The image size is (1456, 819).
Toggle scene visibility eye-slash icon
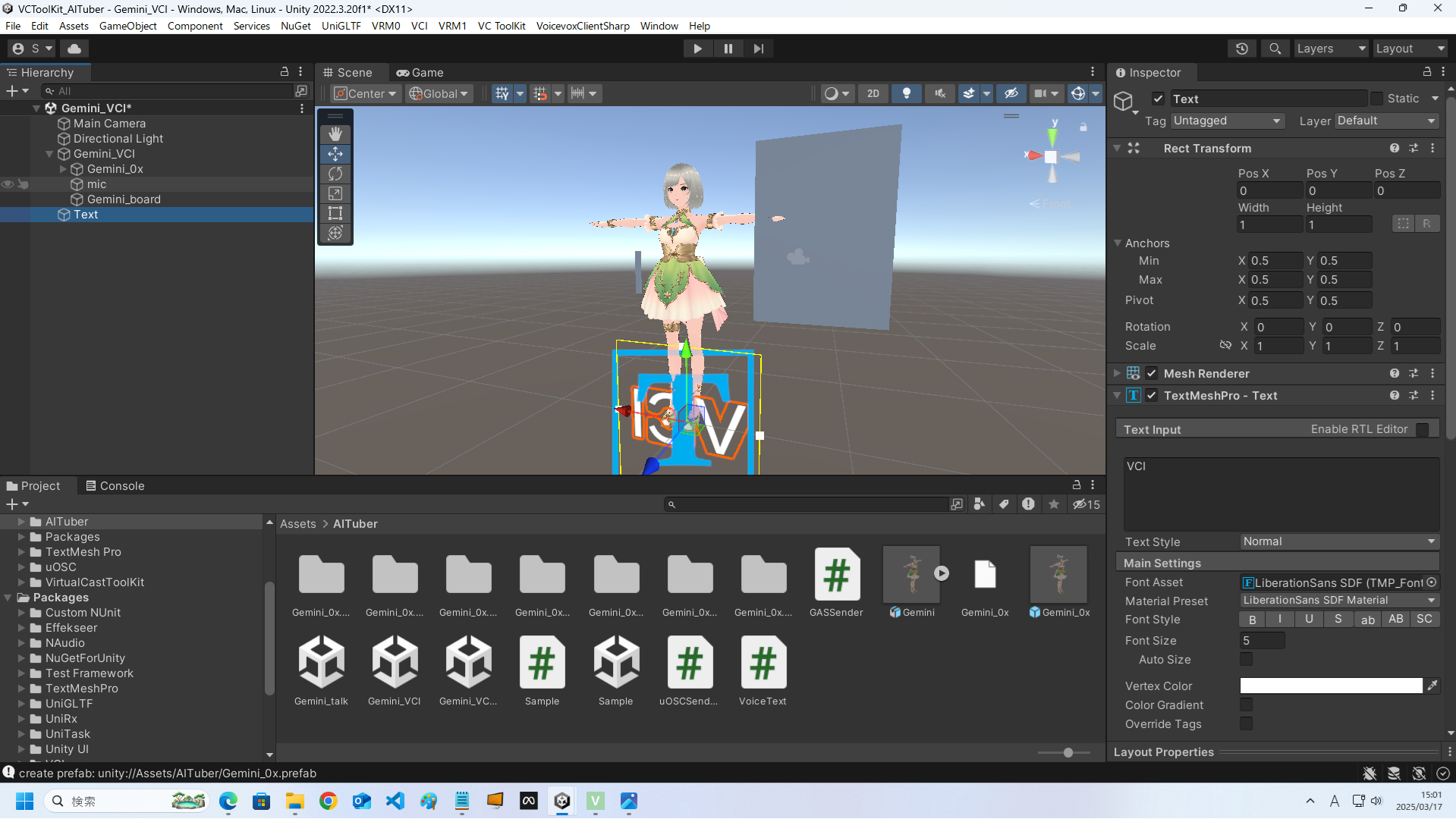click(x=1011, y=93)
